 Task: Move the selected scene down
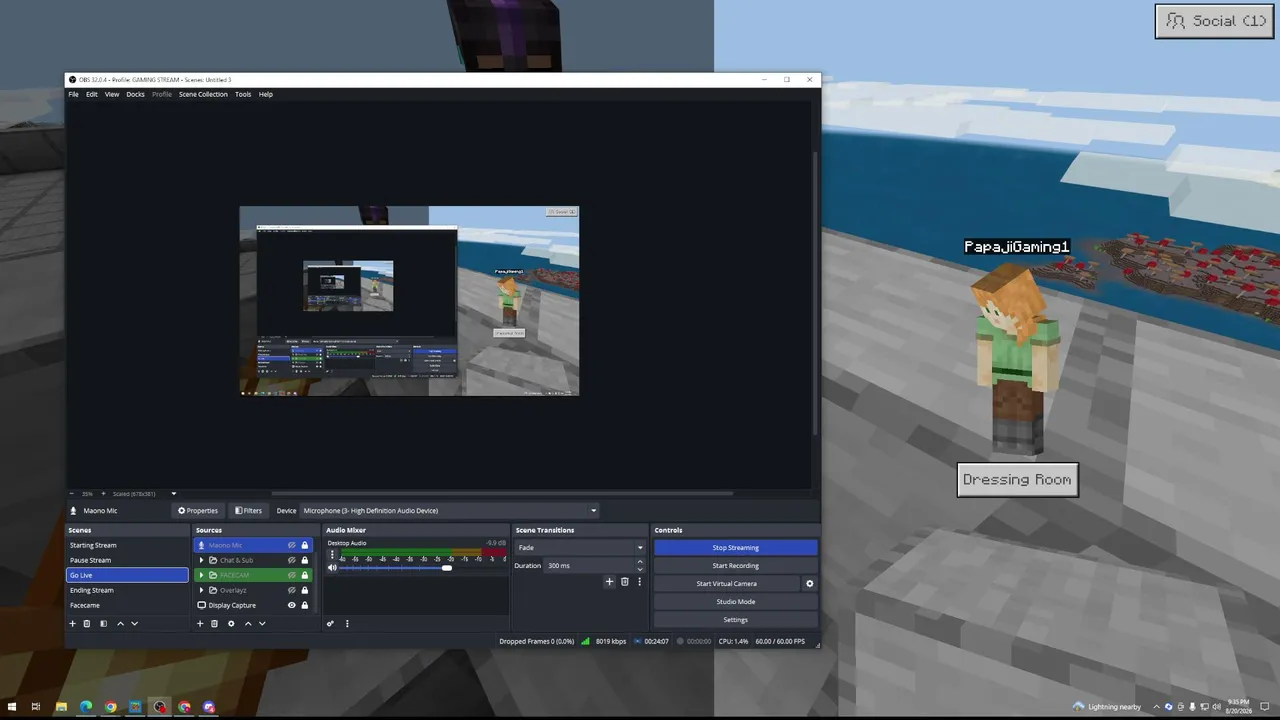(135, 624)
